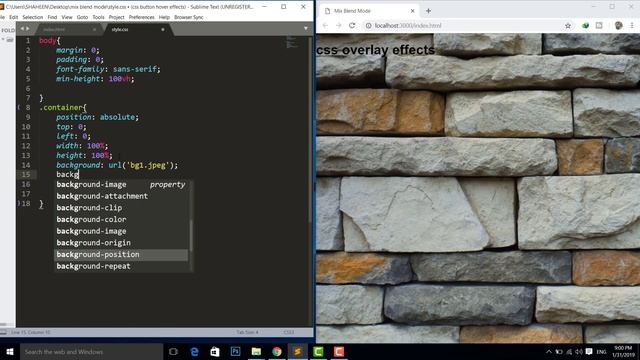Click Line 15, Column status text
This screenshot has height=360, width=640.
31,332
